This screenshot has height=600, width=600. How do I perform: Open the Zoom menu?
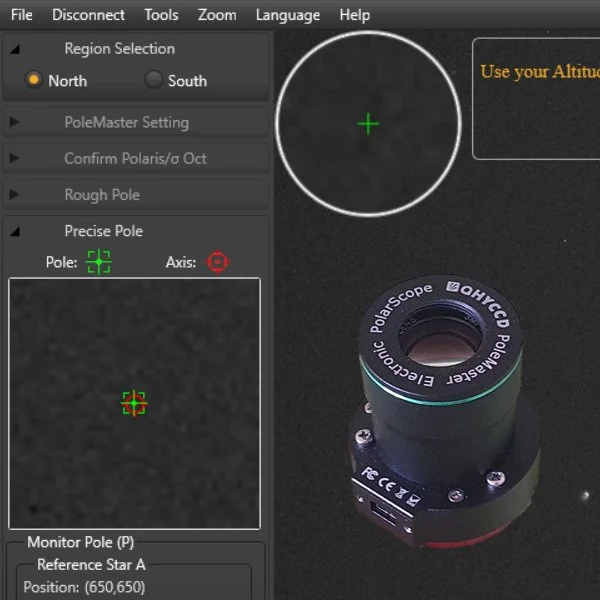217,15
